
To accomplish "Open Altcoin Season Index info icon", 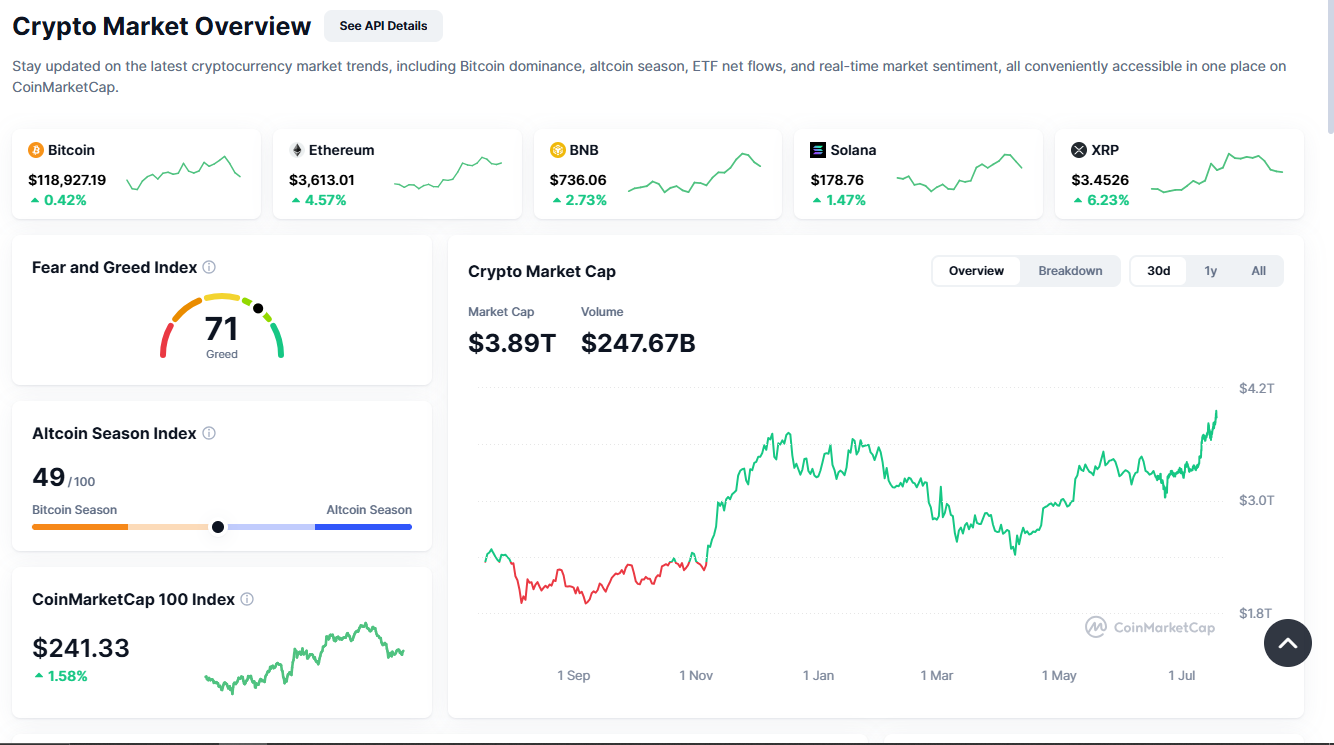I will [209, 433].
